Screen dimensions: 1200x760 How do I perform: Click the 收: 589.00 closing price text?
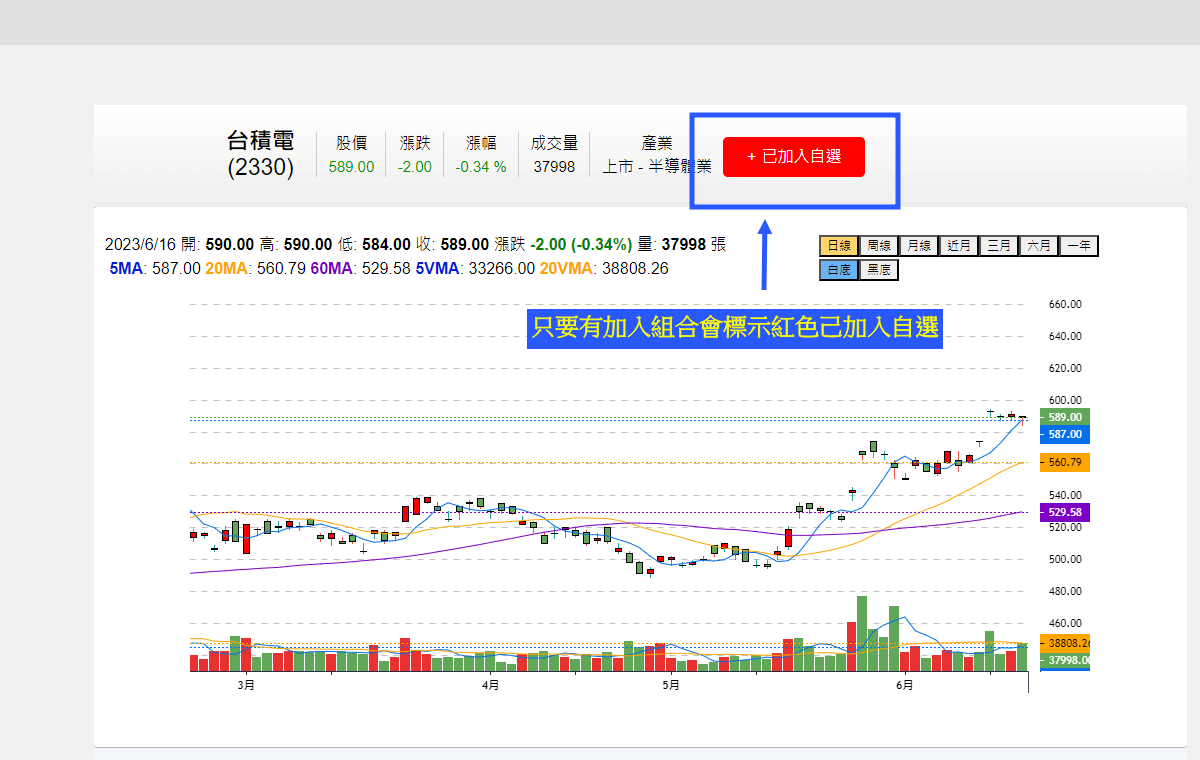pos(455,244)
